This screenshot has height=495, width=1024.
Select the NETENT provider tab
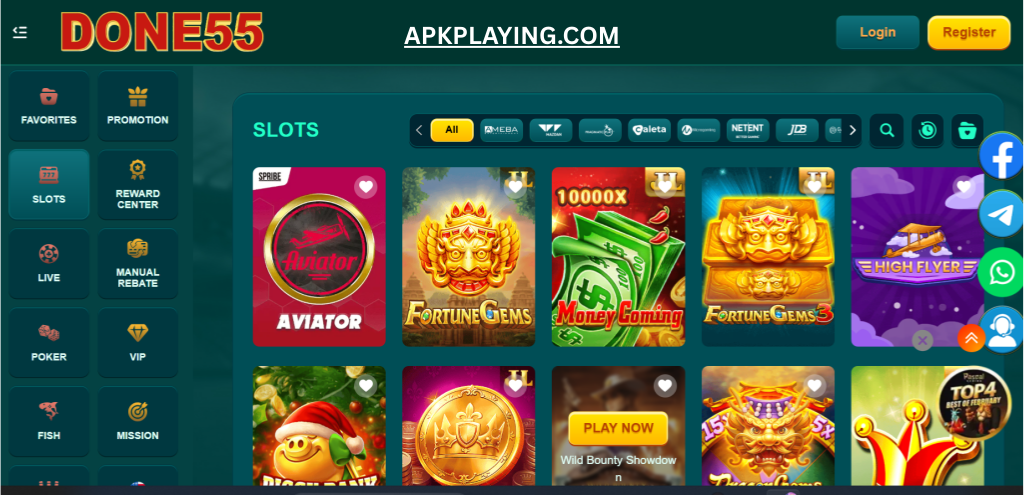pos(748,130)
